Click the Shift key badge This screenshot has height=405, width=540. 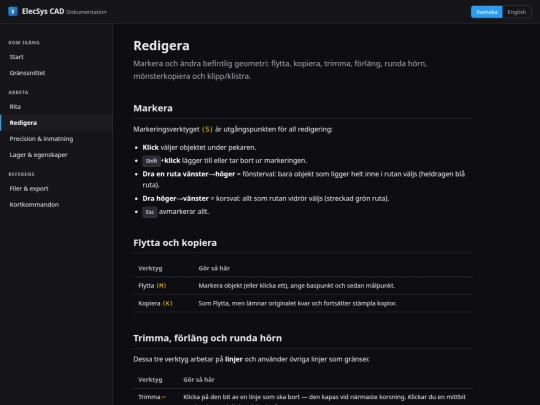pos(151,161)
